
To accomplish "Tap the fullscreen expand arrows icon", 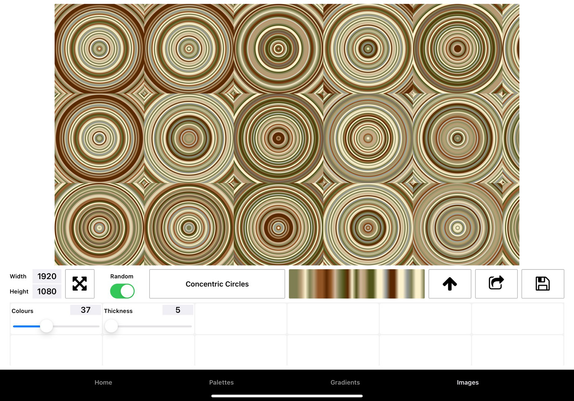I will 80,284.
